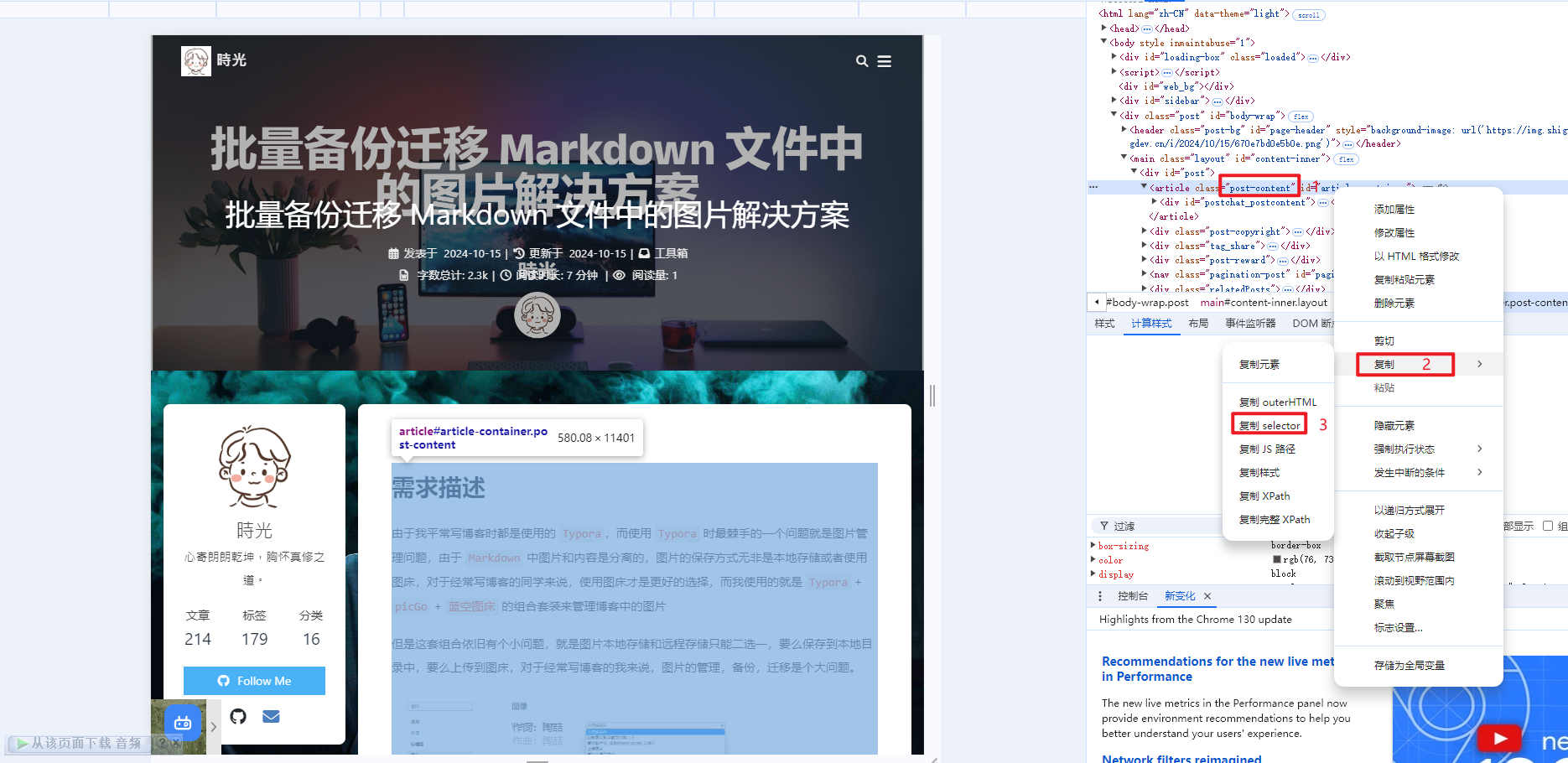Select 隐藏元素 in the context menu
This screenshot has width=1568, height=763.
coord(1394,426)
